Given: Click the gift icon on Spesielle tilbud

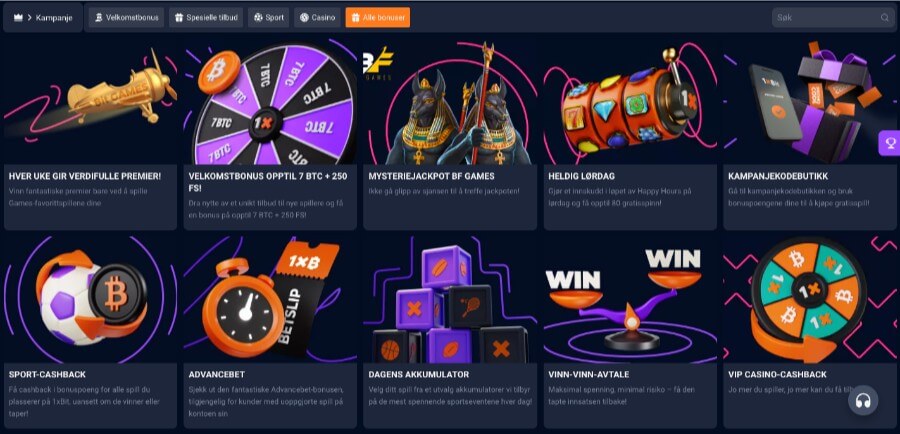Looking at the screenshot, I should coord(180,18).
